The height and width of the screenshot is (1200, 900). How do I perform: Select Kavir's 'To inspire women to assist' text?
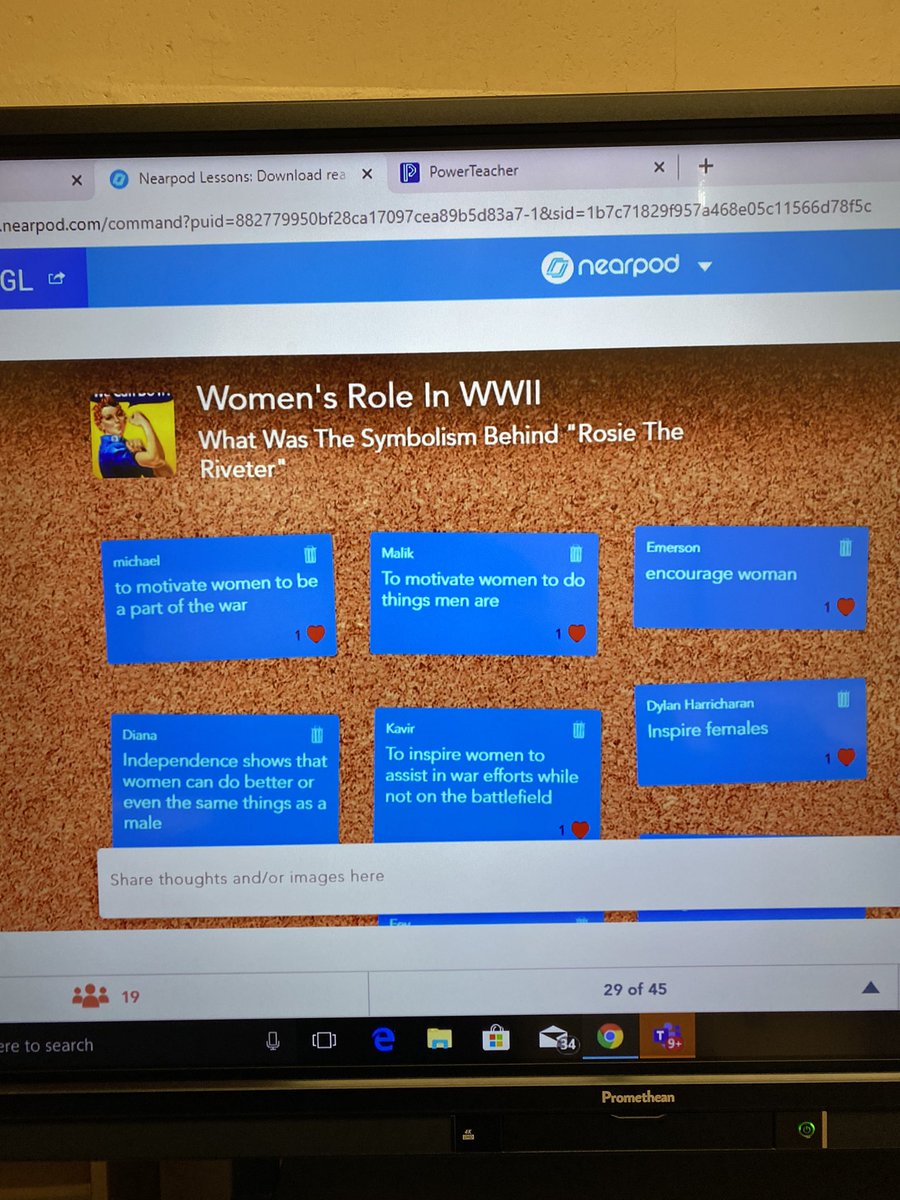(x=482, y=776)
